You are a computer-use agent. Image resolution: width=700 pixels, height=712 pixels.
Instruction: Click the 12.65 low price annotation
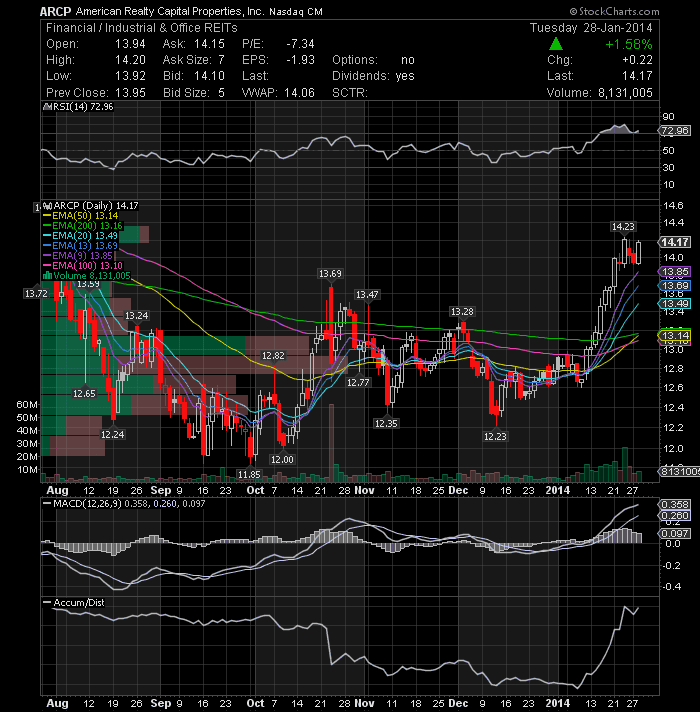tap(84, 393)
